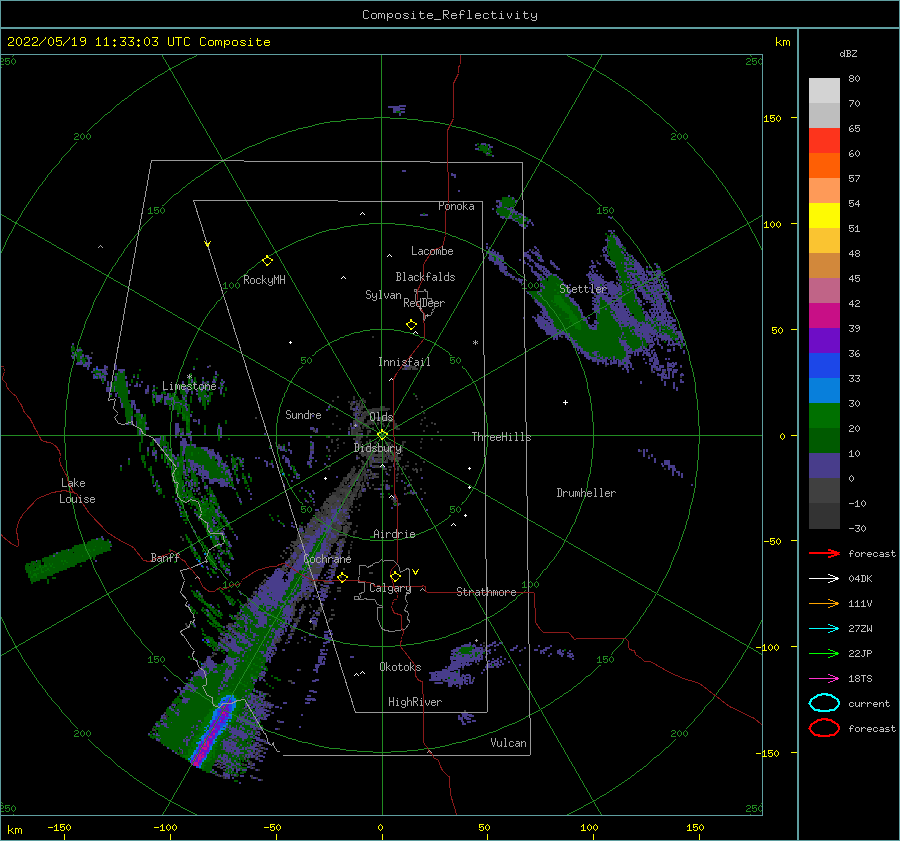
Task: Pick the dark orange 57-60 dBZ swatch
Action: [824, 165]
